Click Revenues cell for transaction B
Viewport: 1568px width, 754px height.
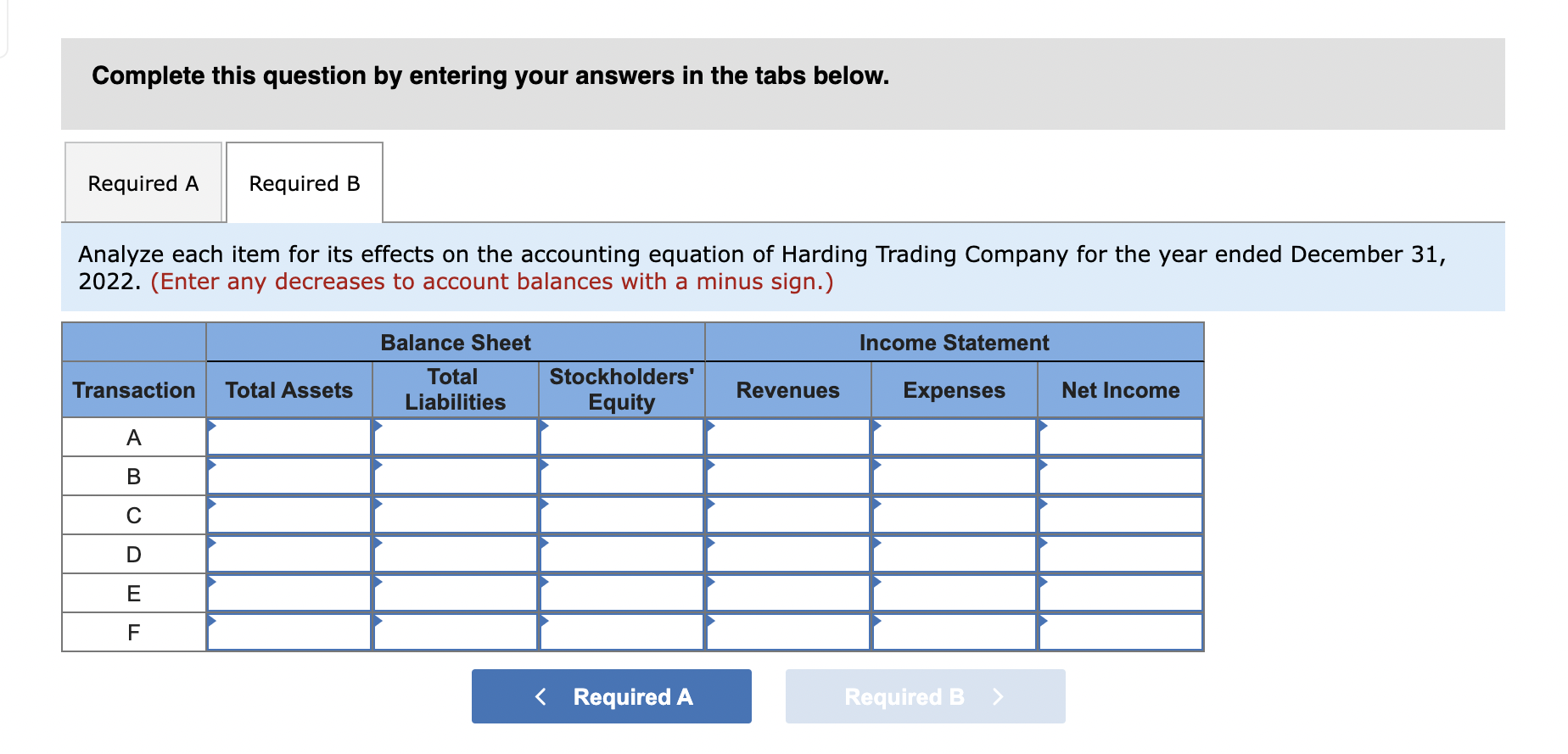coord(787,476)
